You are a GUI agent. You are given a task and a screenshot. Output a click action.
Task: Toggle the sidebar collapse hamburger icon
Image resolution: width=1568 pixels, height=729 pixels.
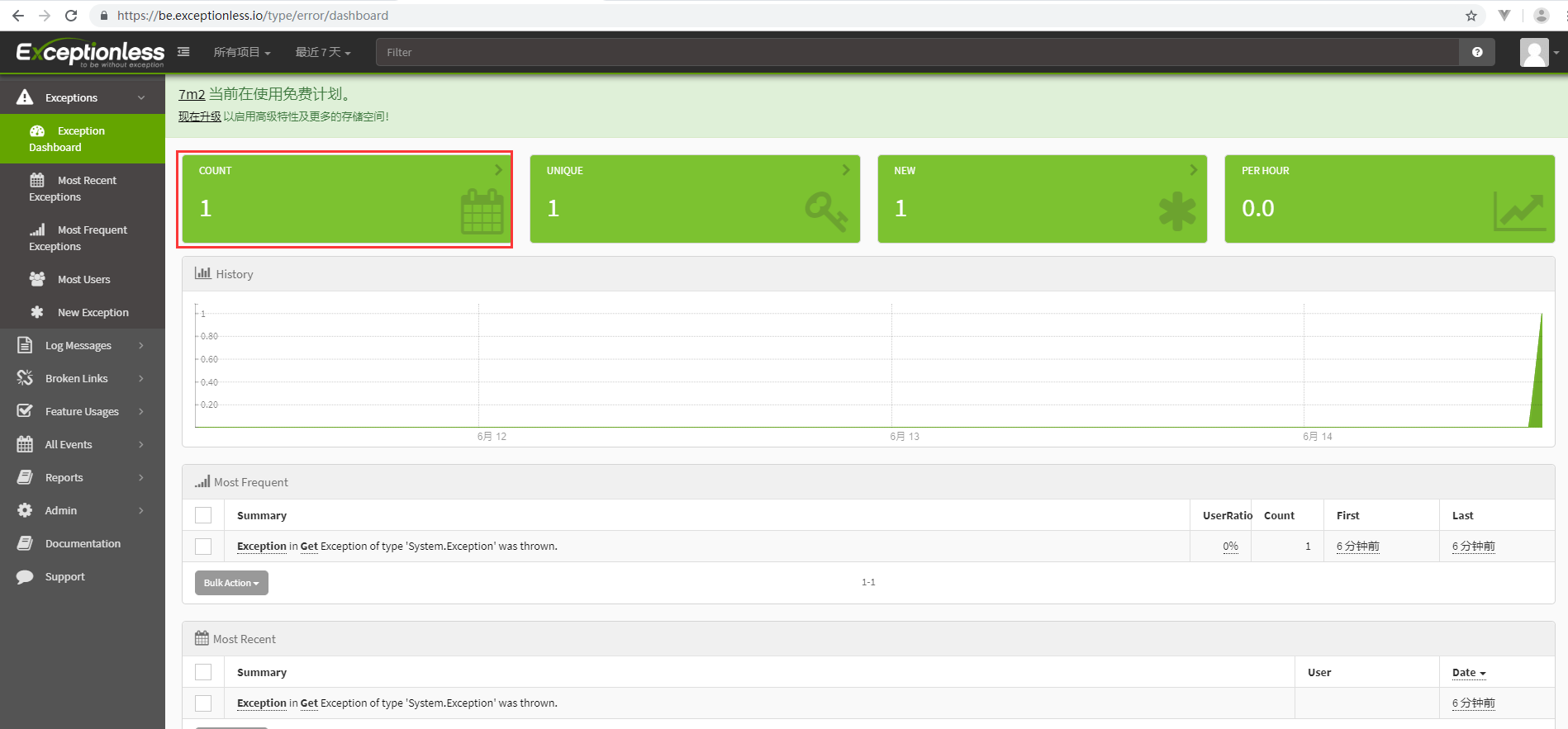tap(183, 52)
